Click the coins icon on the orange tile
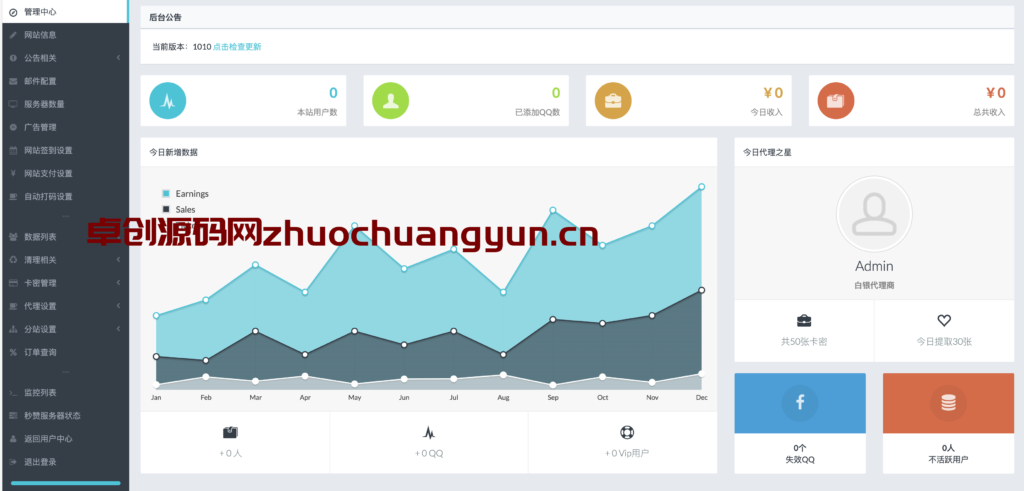Image resolution: width=1024 pixels, height=491 pixels. pyautogui.click(x=948, y=403)
